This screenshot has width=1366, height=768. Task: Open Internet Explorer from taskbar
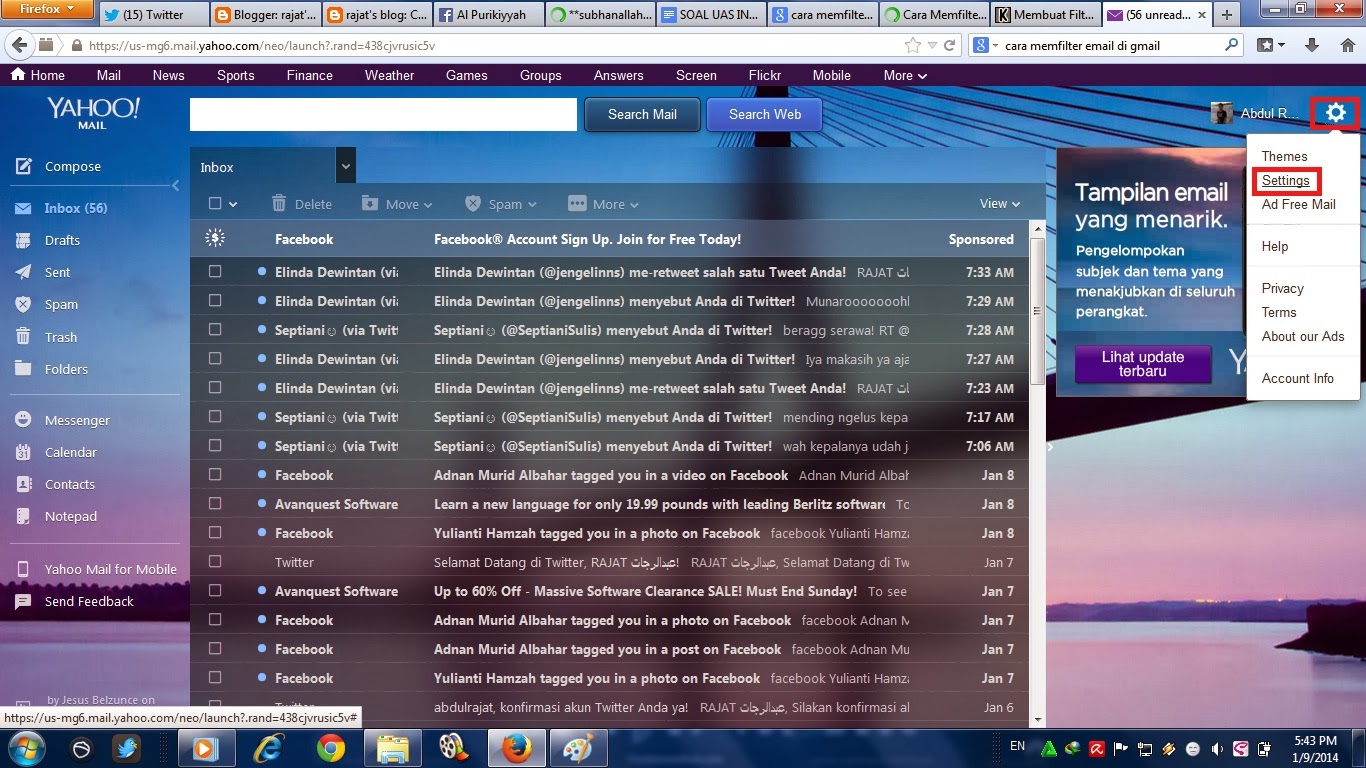click(x=268, y=748)
